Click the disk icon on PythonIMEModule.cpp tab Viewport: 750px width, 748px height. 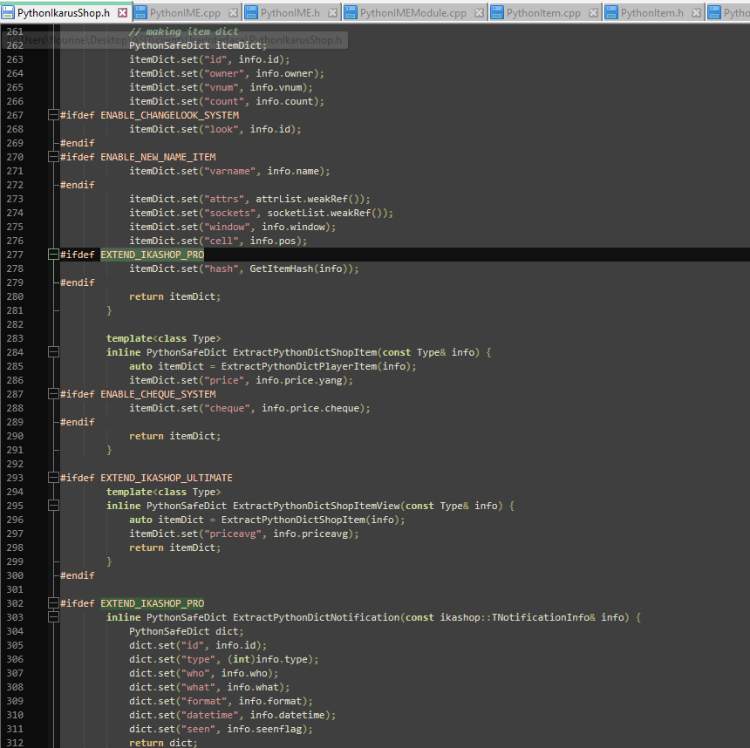coord(351,13)
